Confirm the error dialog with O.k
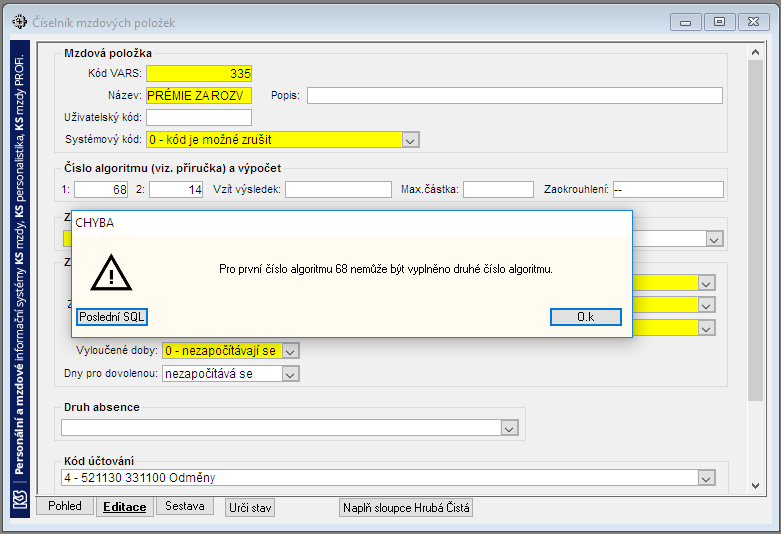The height and width of the screenshot is (534, 781). 586,317
